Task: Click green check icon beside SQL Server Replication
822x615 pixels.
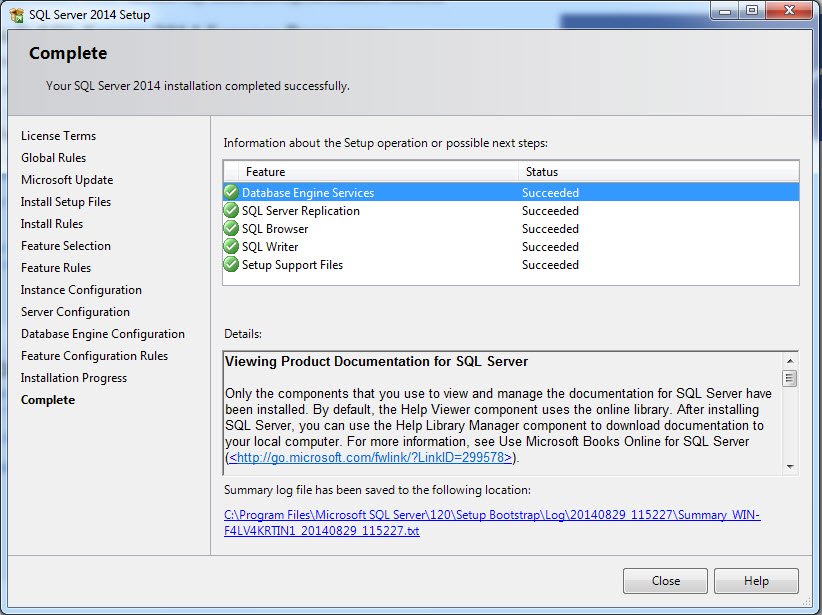Action: pyautogui.click(x=231, y=210)
